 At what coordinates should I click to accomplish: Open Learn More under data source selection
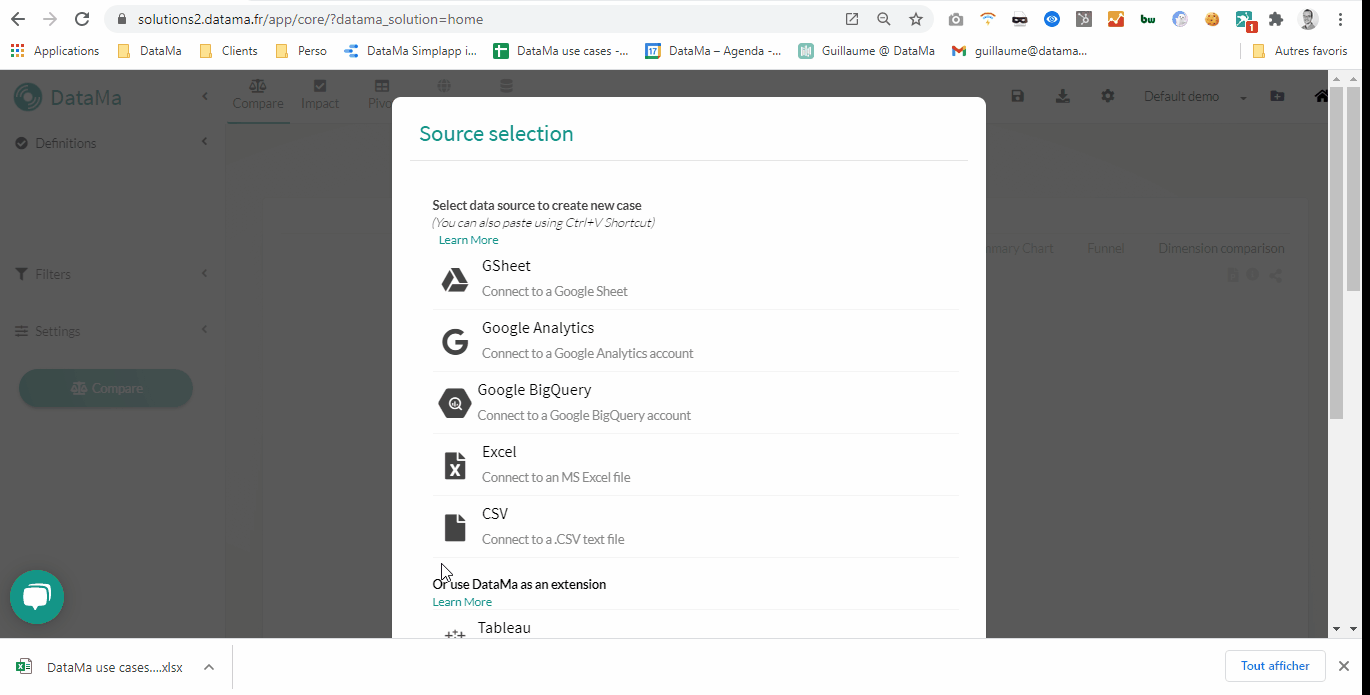[468, 240]
